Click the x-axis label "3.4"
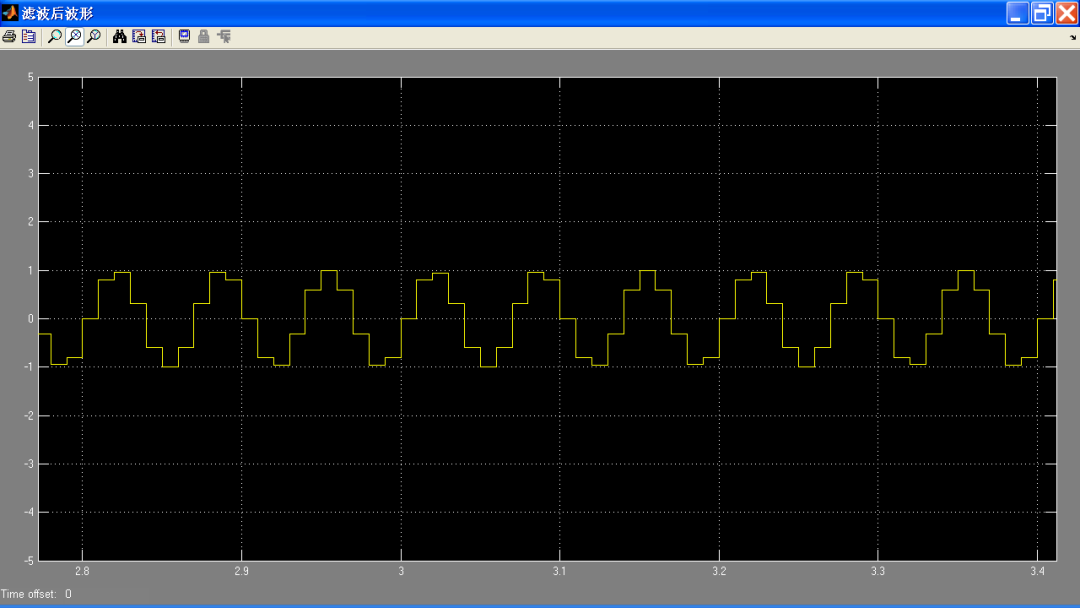Viewport: 1080px width, 608px height. (x=1037, y=571)
